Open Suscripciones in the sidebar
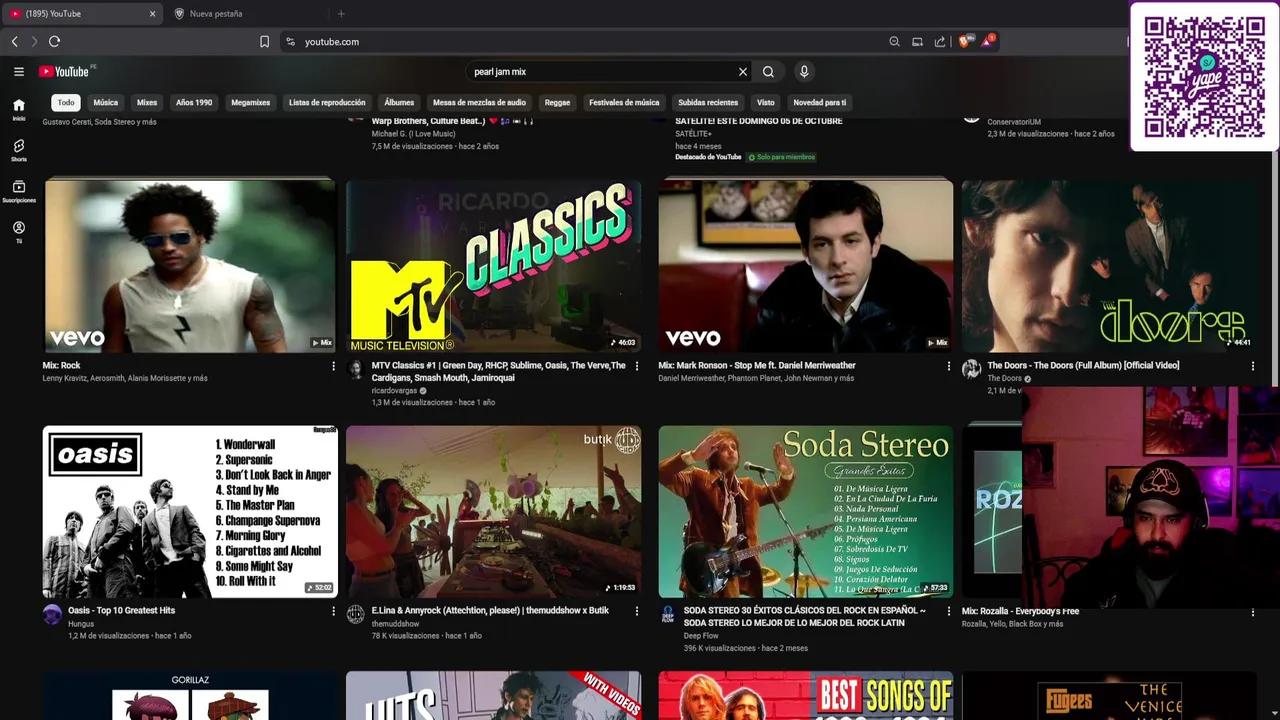The height and width of the screenshot is (720, 1280). (x=18, y=191)
